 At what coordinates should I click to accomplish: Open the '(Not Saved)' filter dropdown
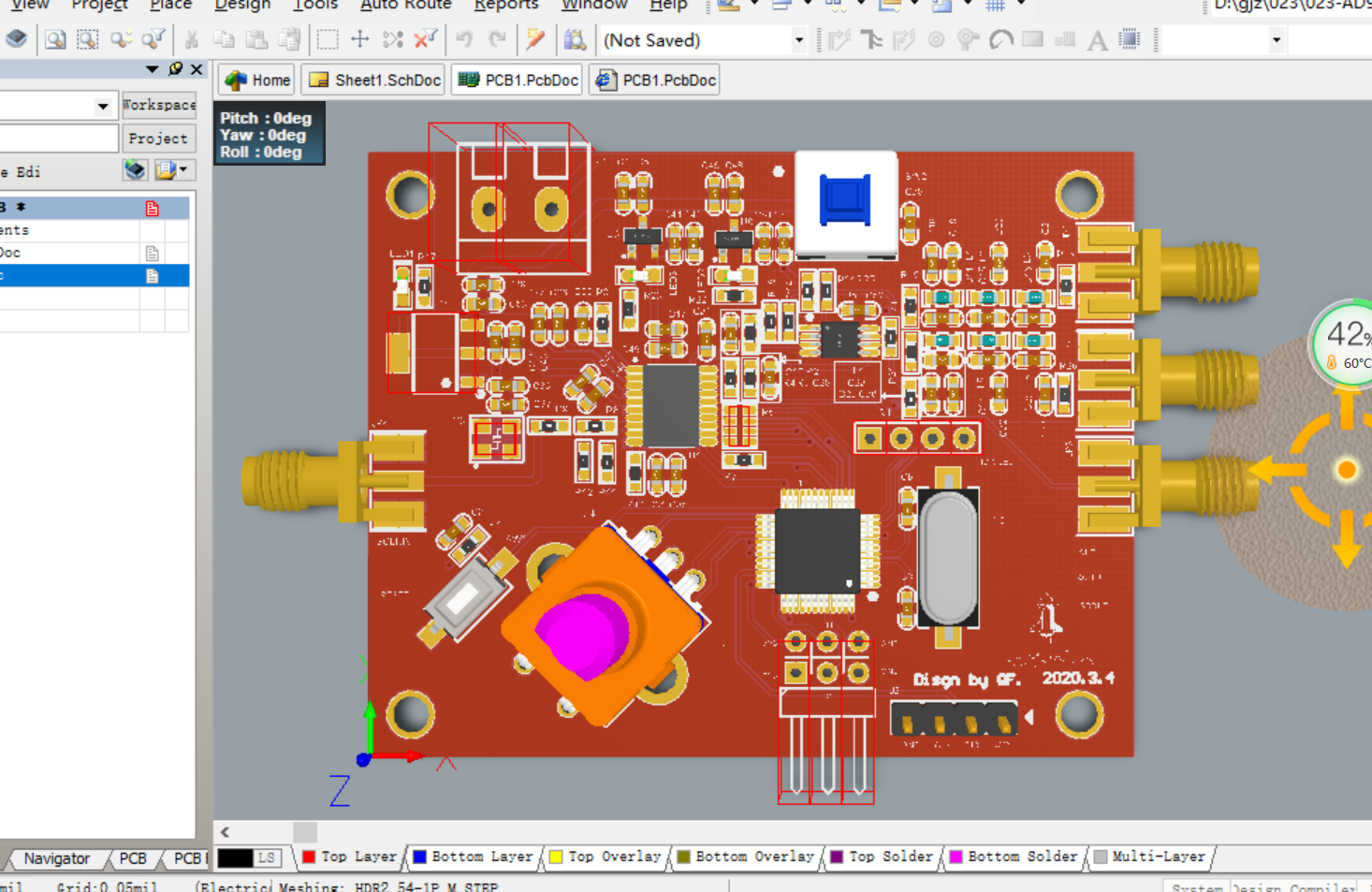[798, 40]
